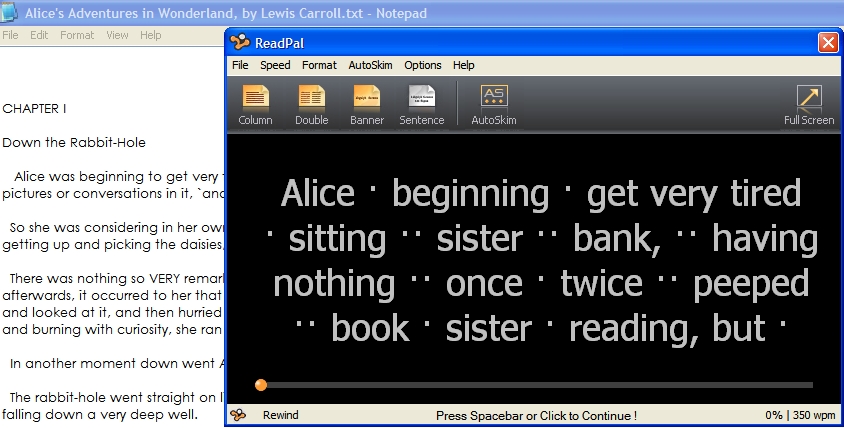The width and height of the screenshot is (844, 428).
Task: Open ReadPal File menu
Action: (x=240, y=65)
